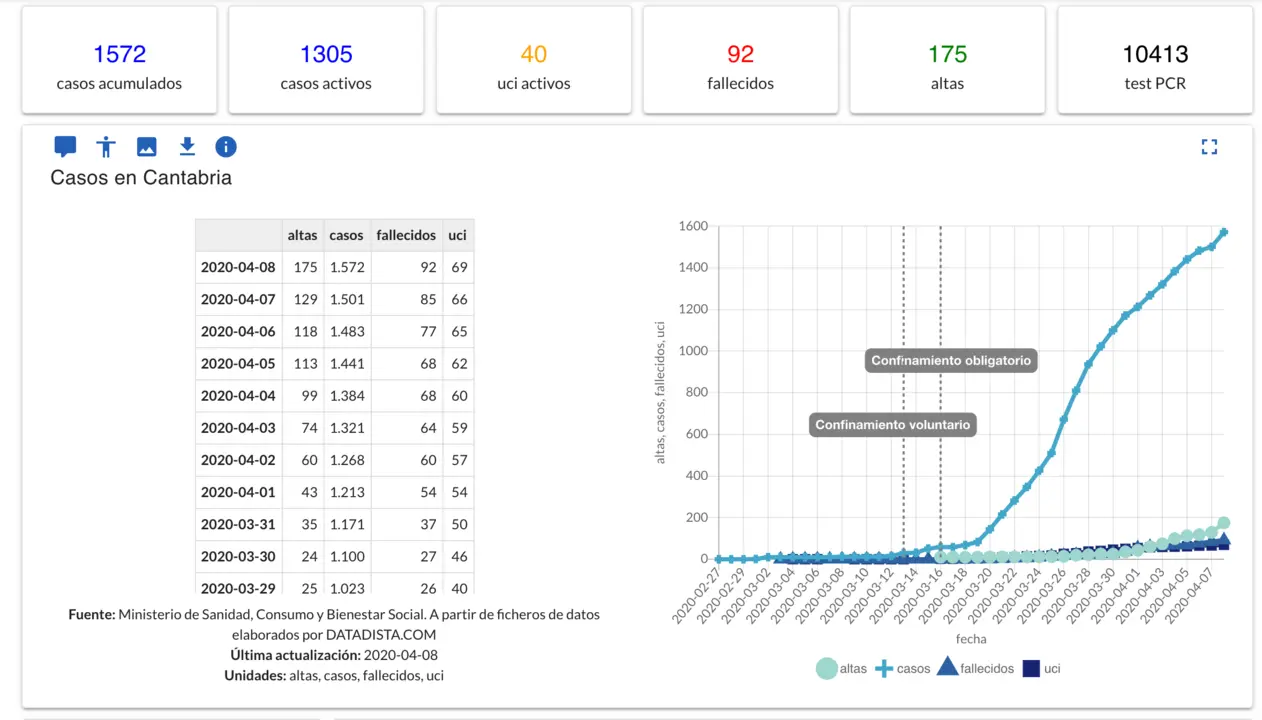Click the image export icon

point(146,147)
